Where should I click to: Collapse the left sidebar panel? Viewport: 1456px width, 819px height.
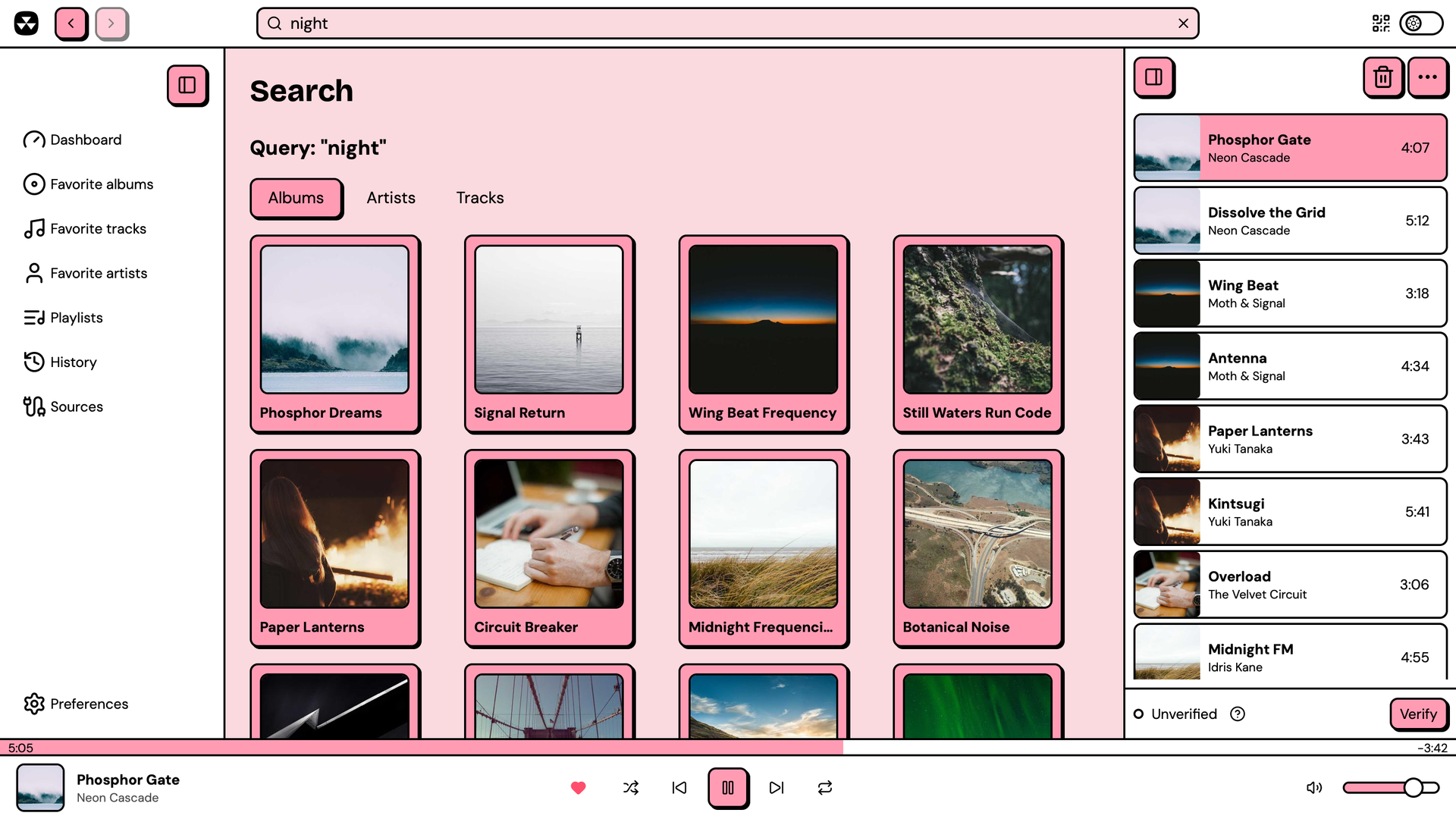(x=187, y=85)
